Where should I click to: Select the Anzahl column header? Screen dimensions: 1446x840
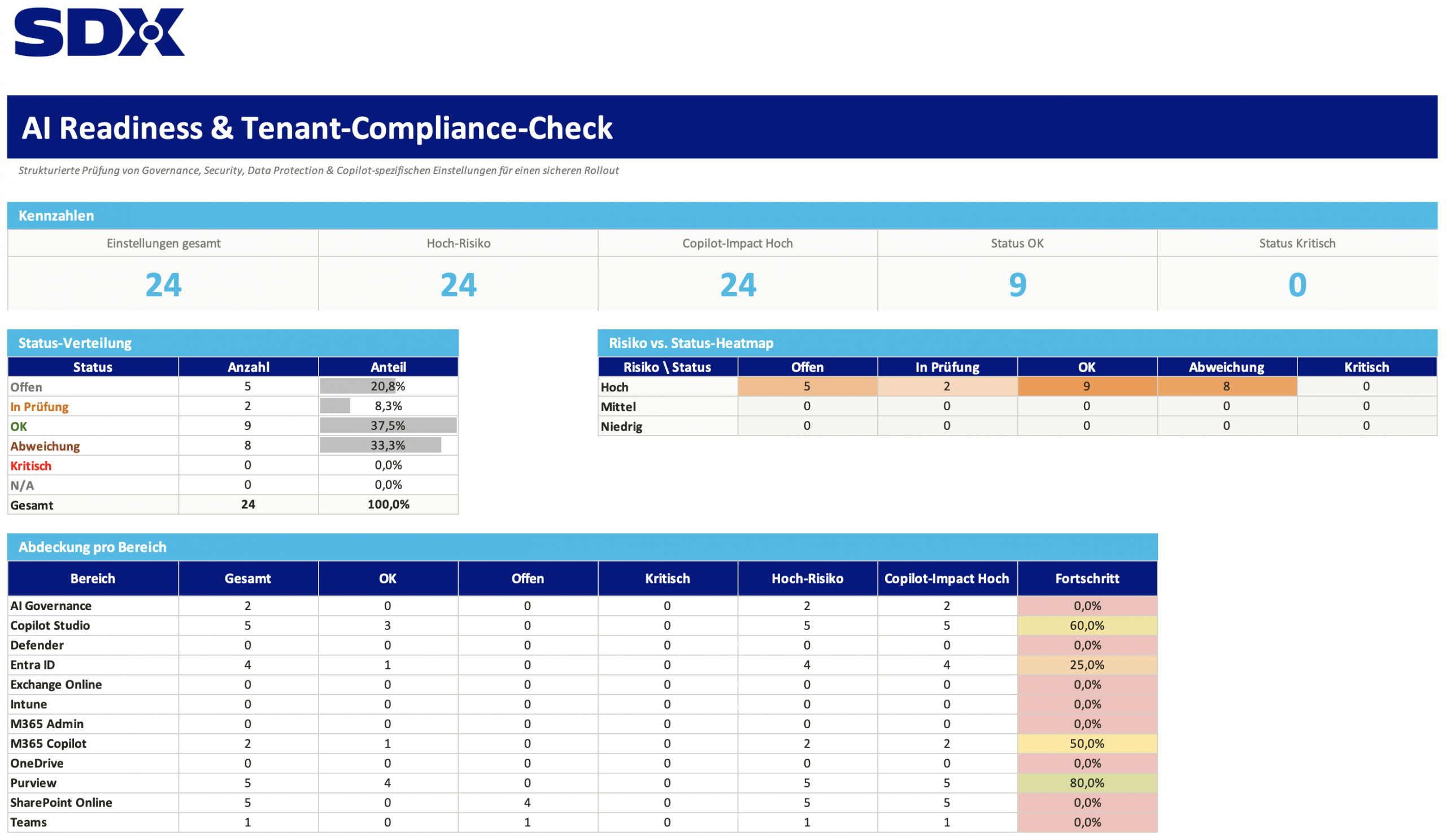point(249,367)
